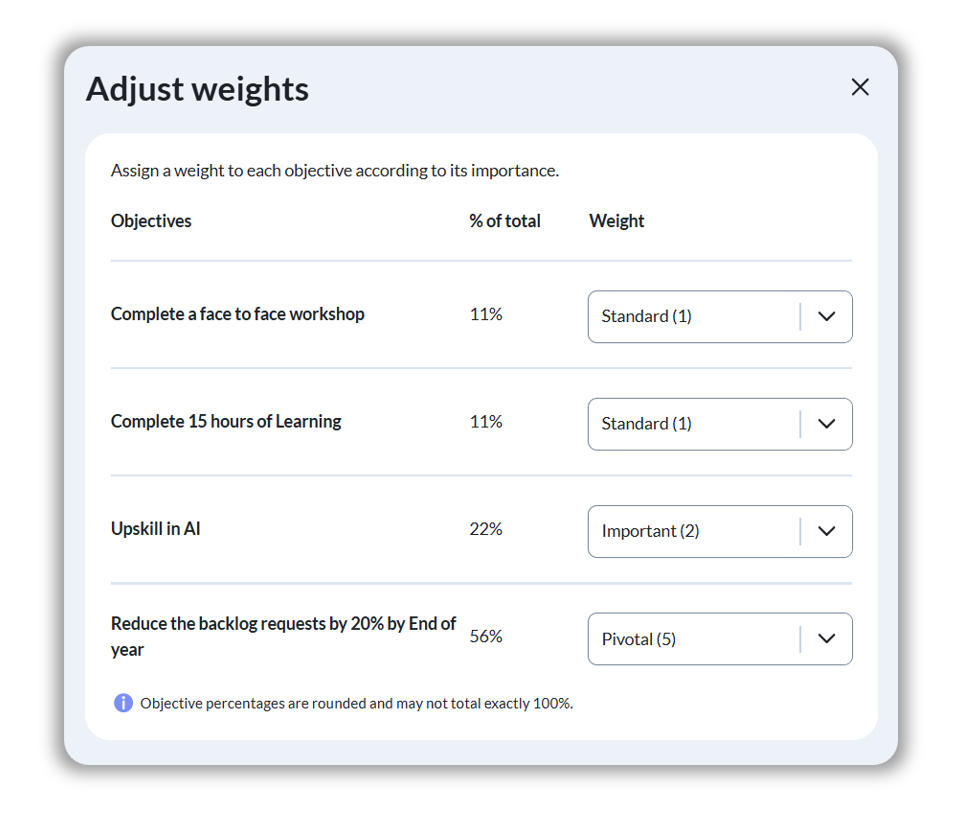The image size is (964, 814).
Task: Click the 'Assign a weight to each objective' instruction text
Action: [335, 171]
